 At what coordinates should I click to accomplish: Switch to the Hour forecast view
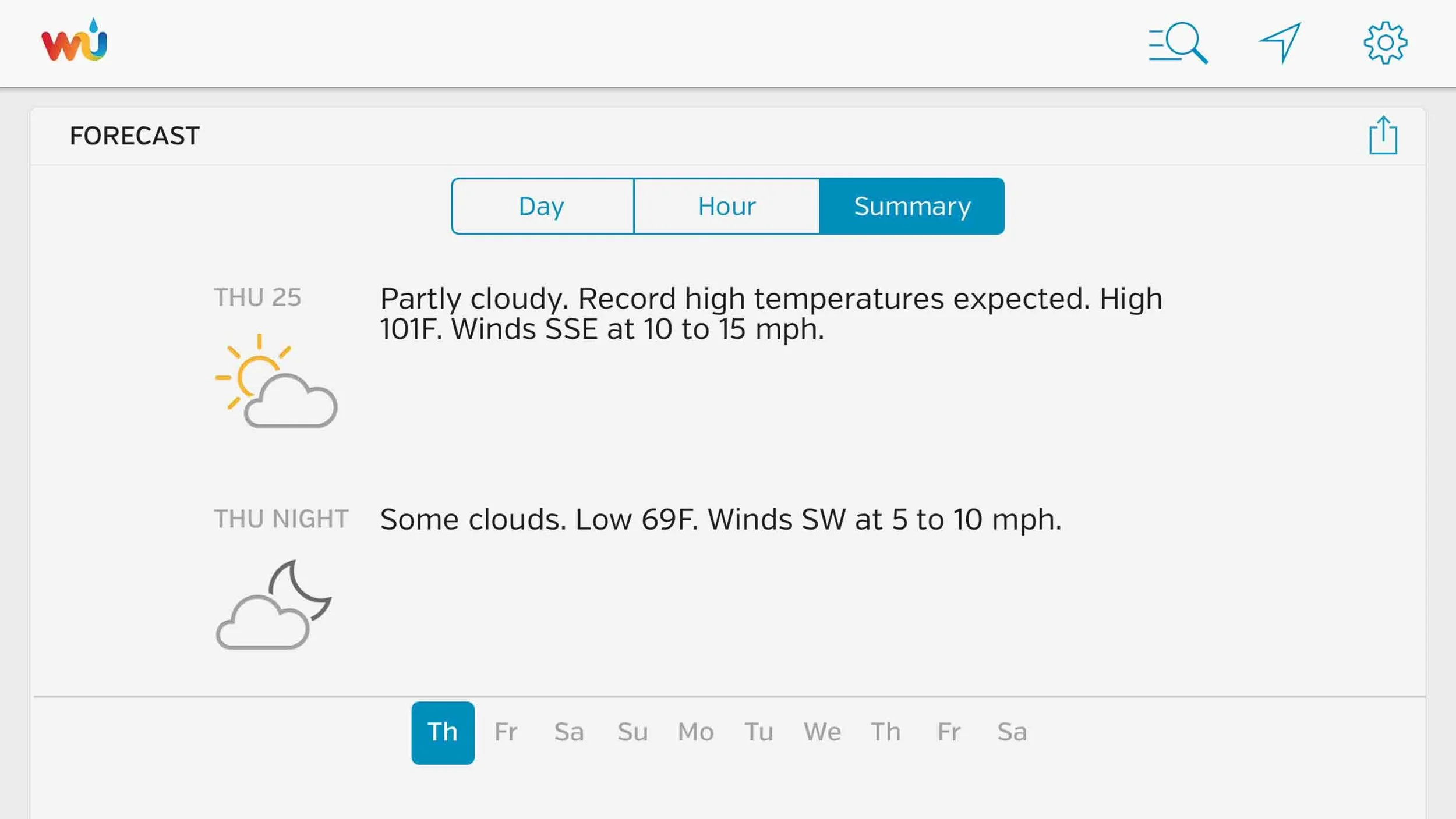(726, 206)
